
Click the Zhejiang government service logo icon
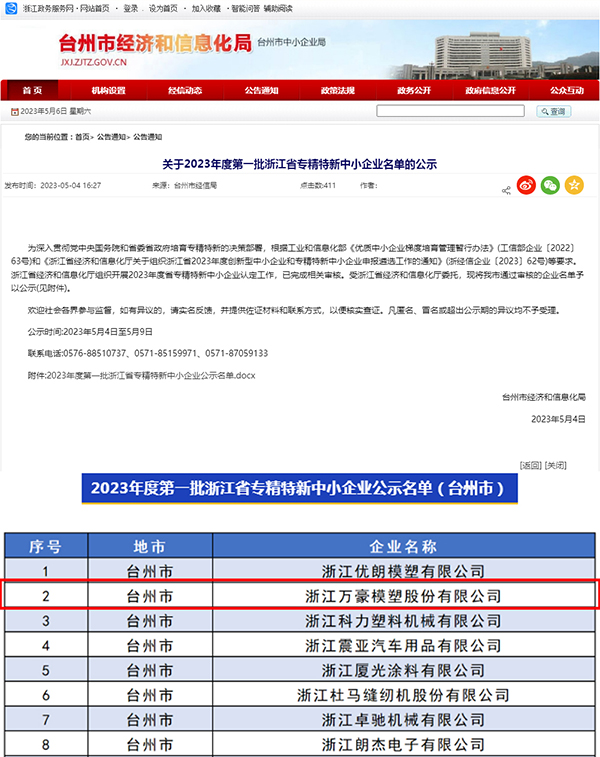(x=11, y=8)
